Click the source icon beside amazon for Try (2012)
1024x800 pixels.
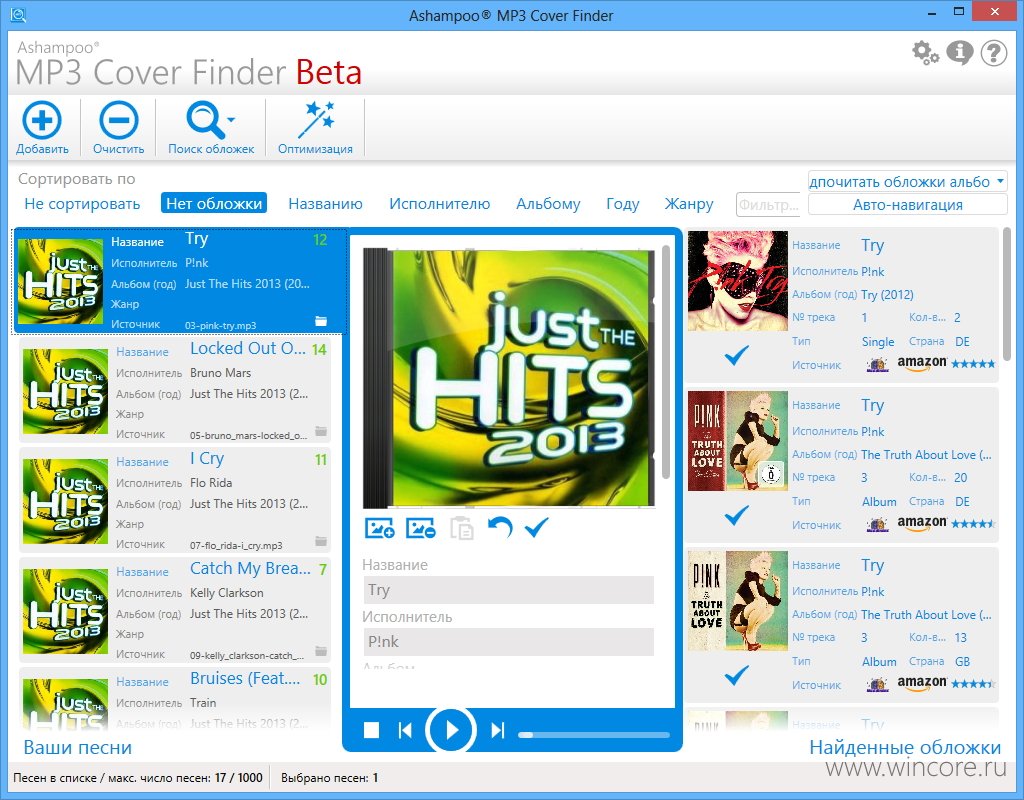click(x=877, y=364)
